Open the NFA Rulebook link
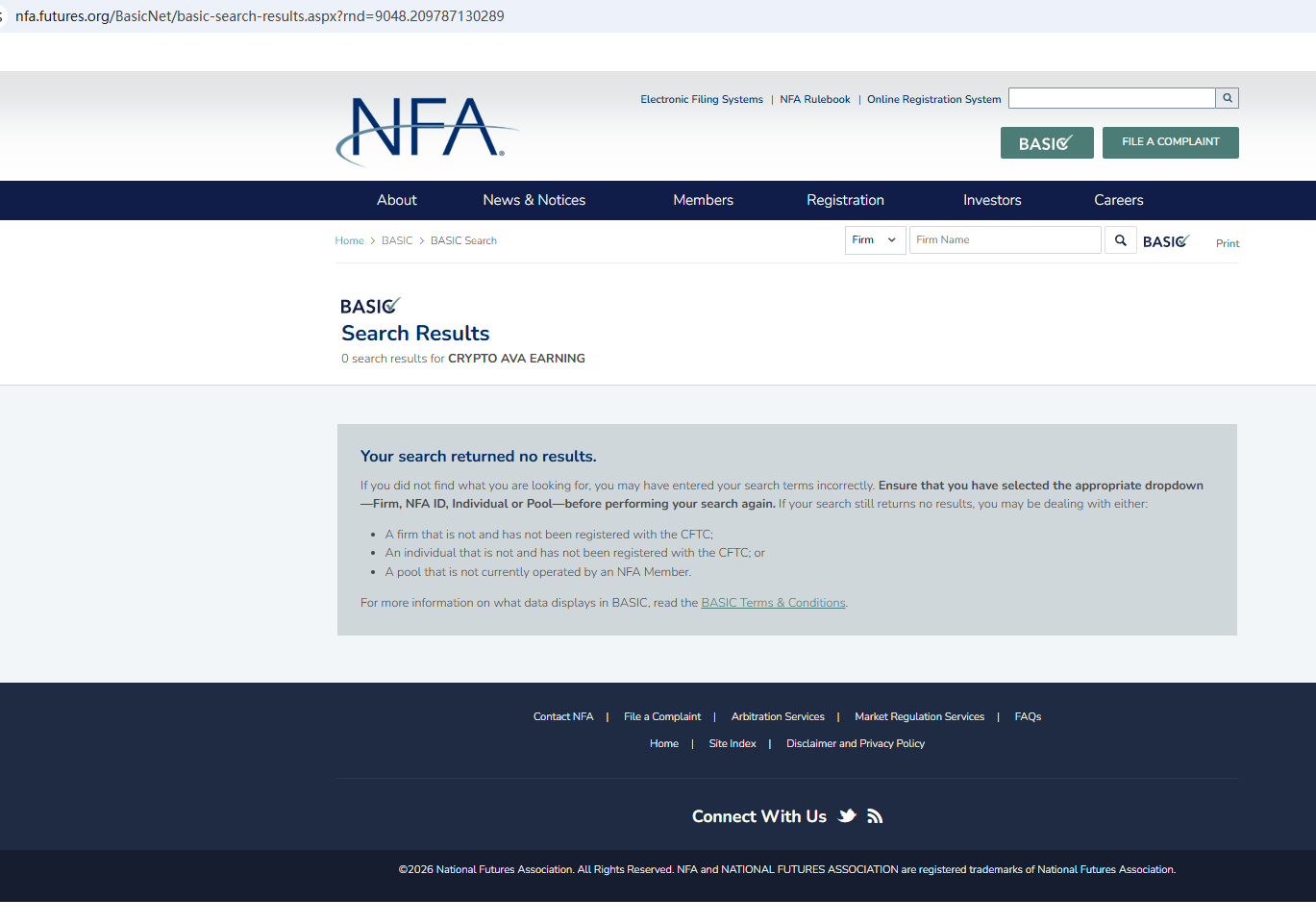 point(815,99)
